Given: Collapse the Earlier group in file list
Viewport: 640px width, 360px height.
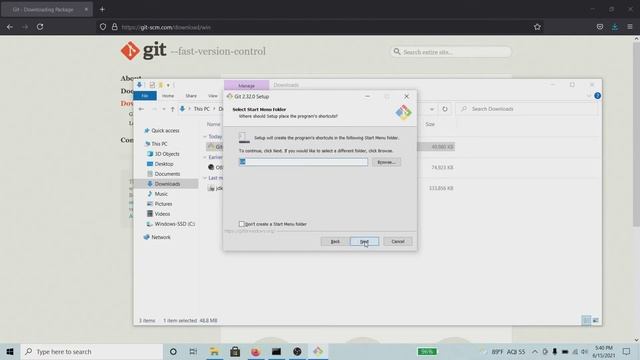Looking at the screenshot, I should point(205,158).
